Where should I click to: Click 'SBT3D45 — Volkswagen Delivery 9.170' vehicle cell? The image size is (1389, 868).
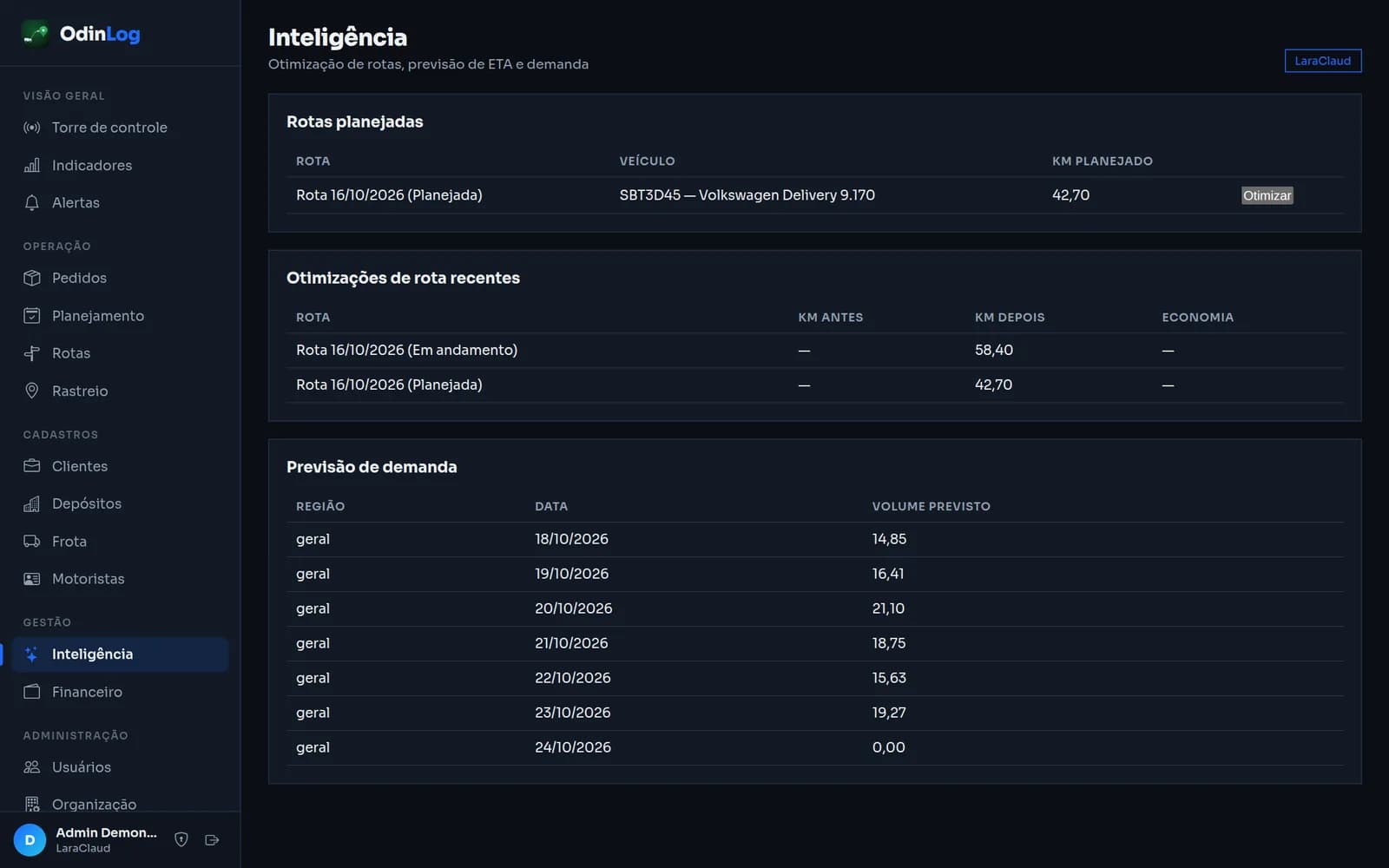747,195
